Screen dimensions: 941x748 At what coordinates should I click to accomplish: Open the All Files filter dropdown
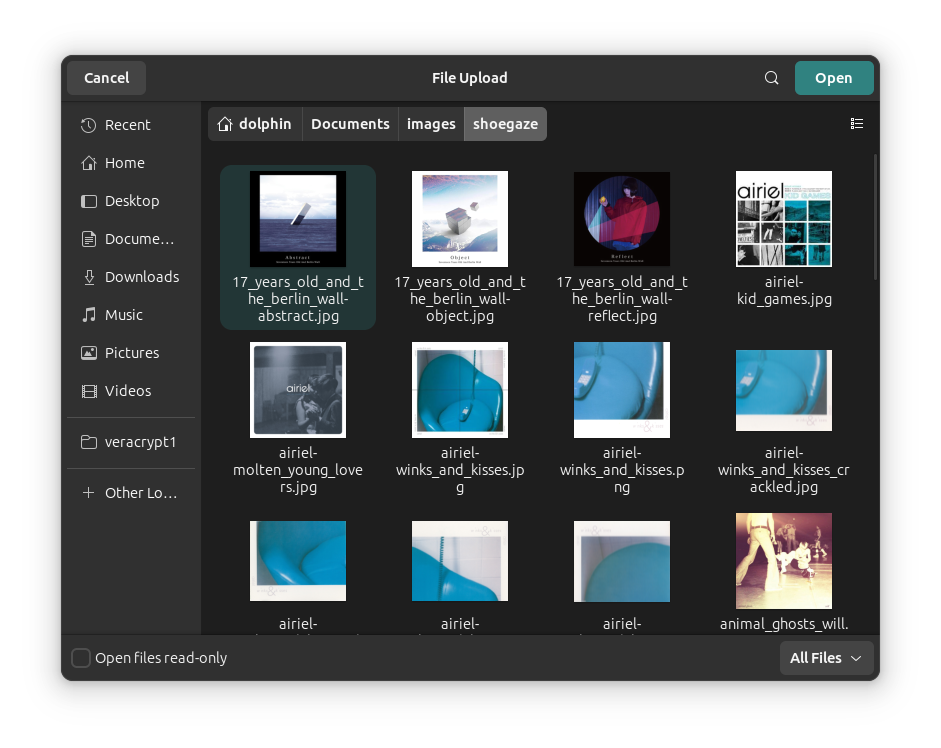[x=826, y=658]
